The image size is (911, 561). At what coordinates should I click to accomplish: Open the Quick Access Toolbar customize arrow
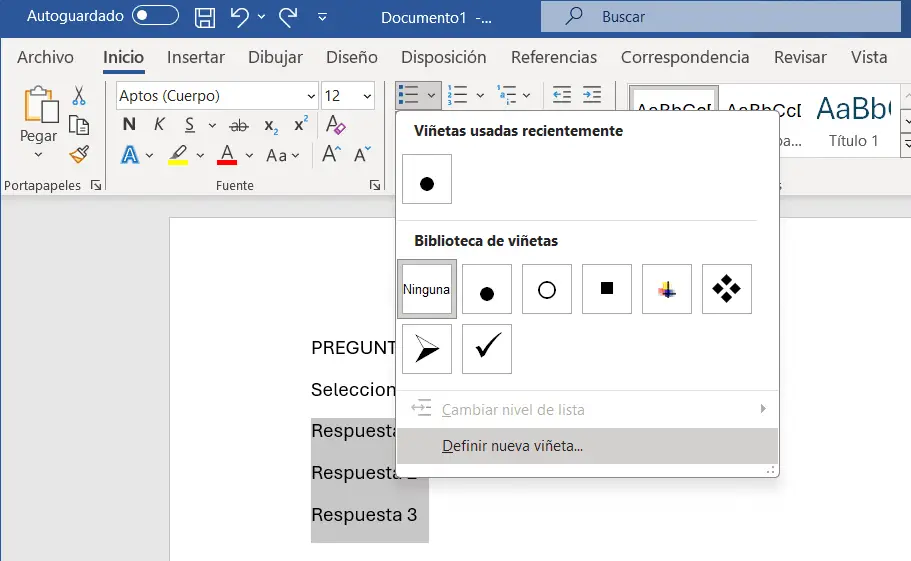[322, 17]
